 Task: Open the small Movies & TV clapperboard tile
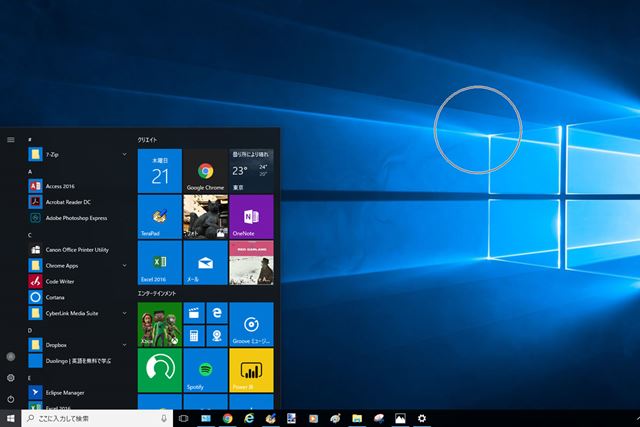click(x=194, y=313)
